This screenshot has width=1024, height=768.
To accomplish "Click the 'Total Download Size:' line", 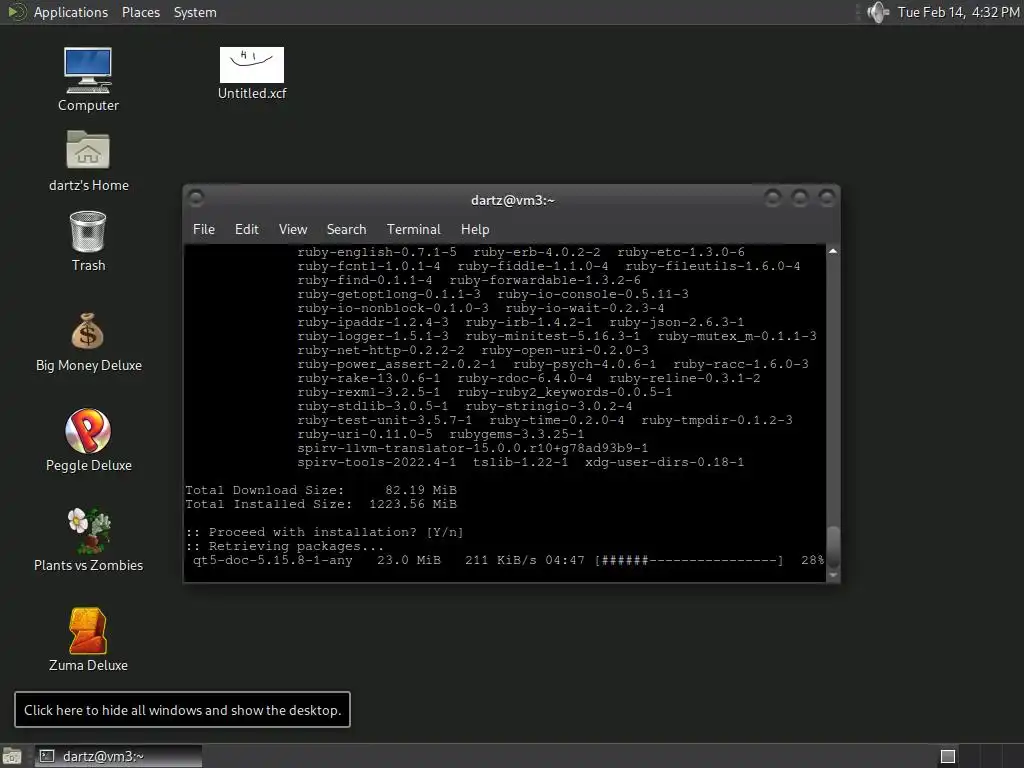I will pyautogui.click(x=321, y=490).
